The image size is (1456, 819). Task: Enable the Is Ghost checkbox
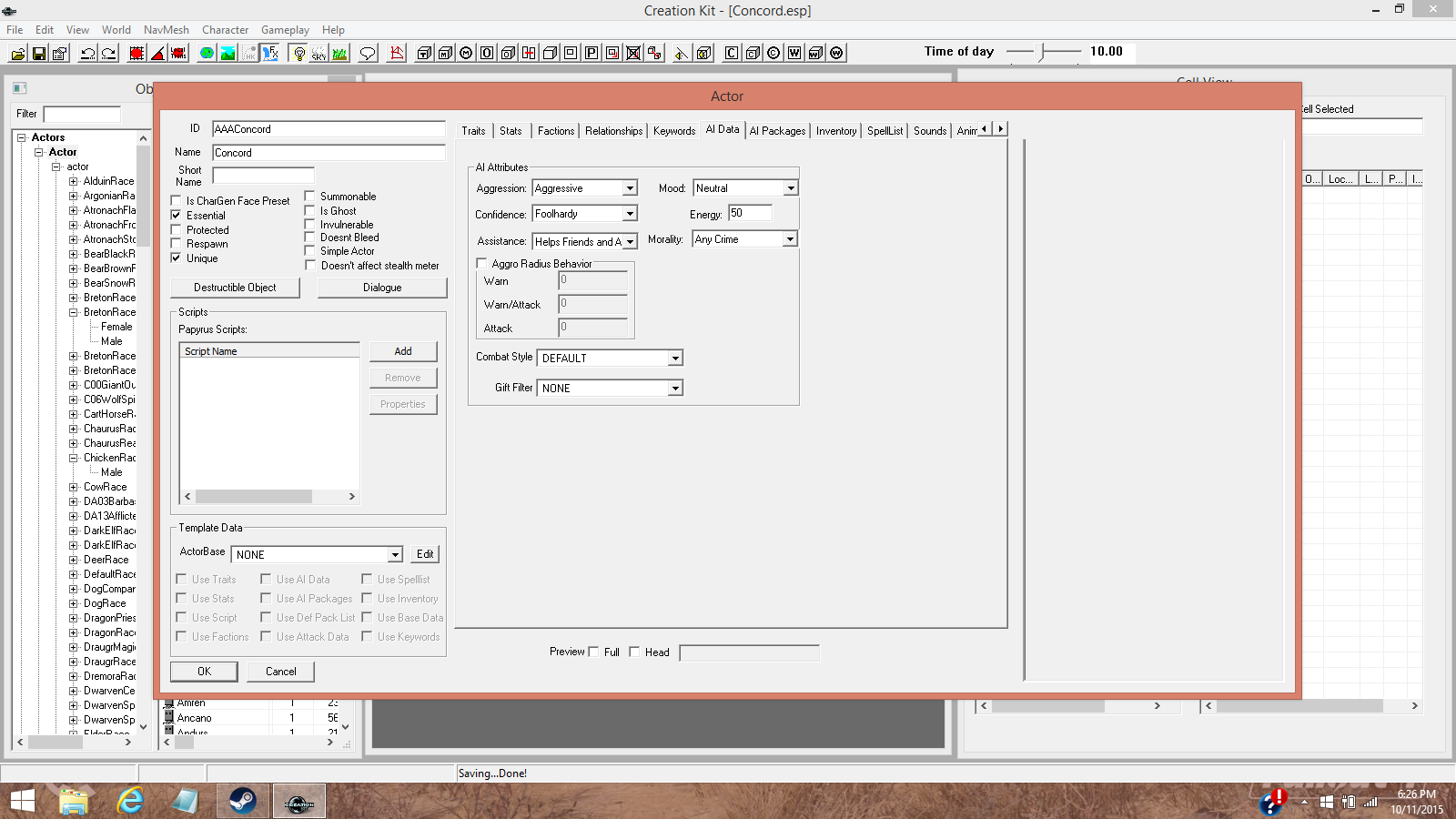pos(310,211)
